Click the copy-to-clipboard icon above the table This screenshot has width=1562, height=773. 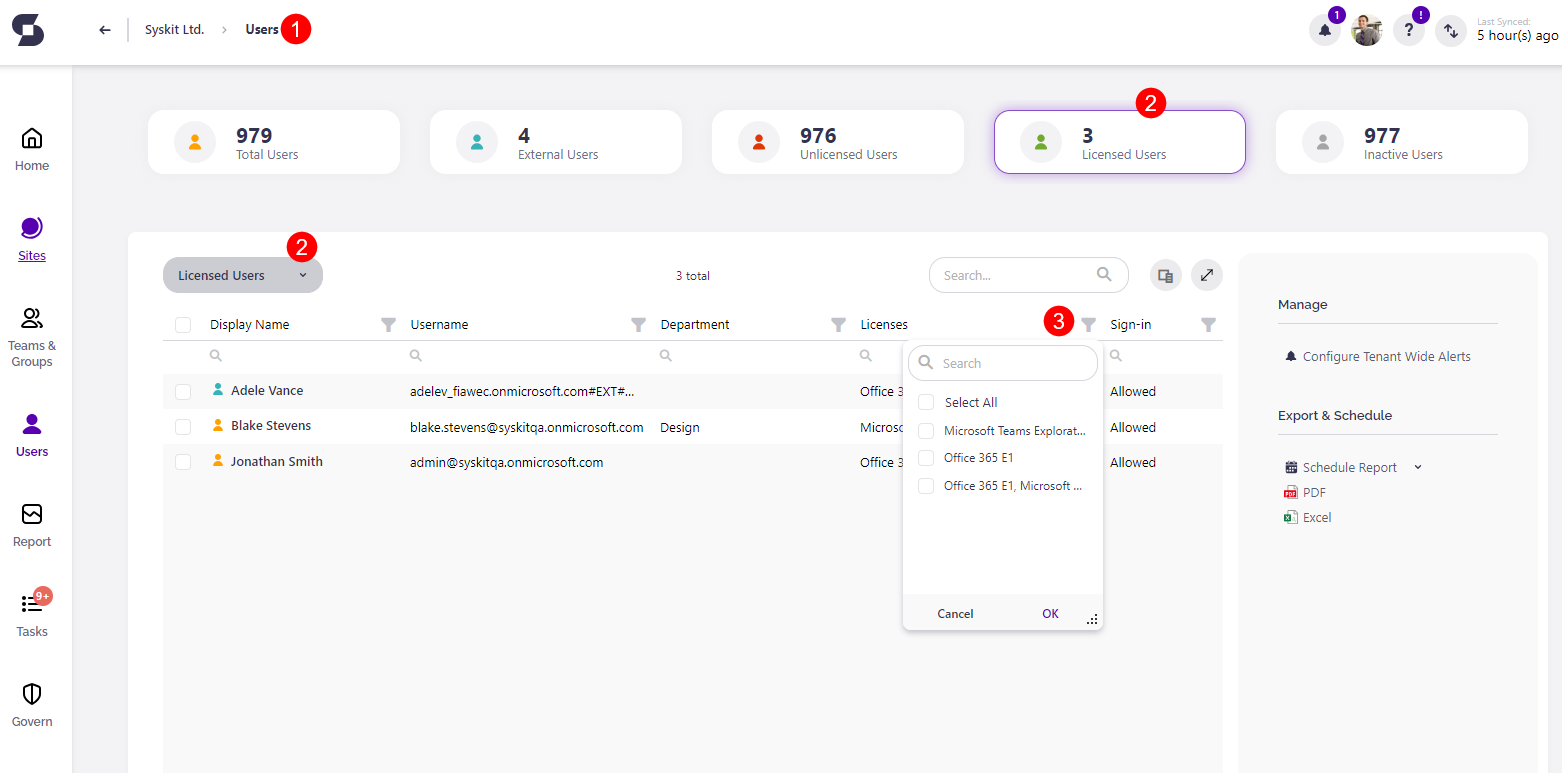1165,274
